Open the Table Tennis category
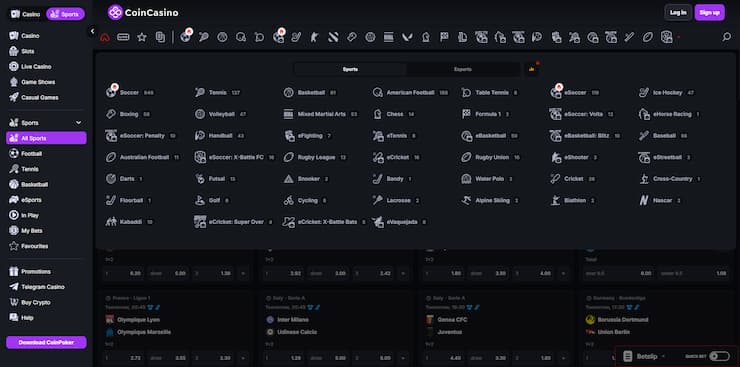Viewport: 740px width, 367px height. click(x=490, y=92)
